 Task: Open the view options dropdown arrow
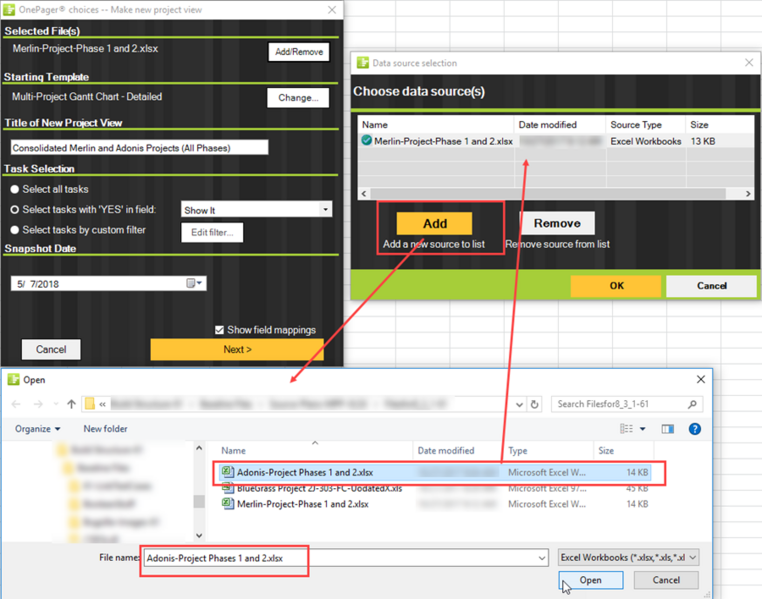point(642,429)
